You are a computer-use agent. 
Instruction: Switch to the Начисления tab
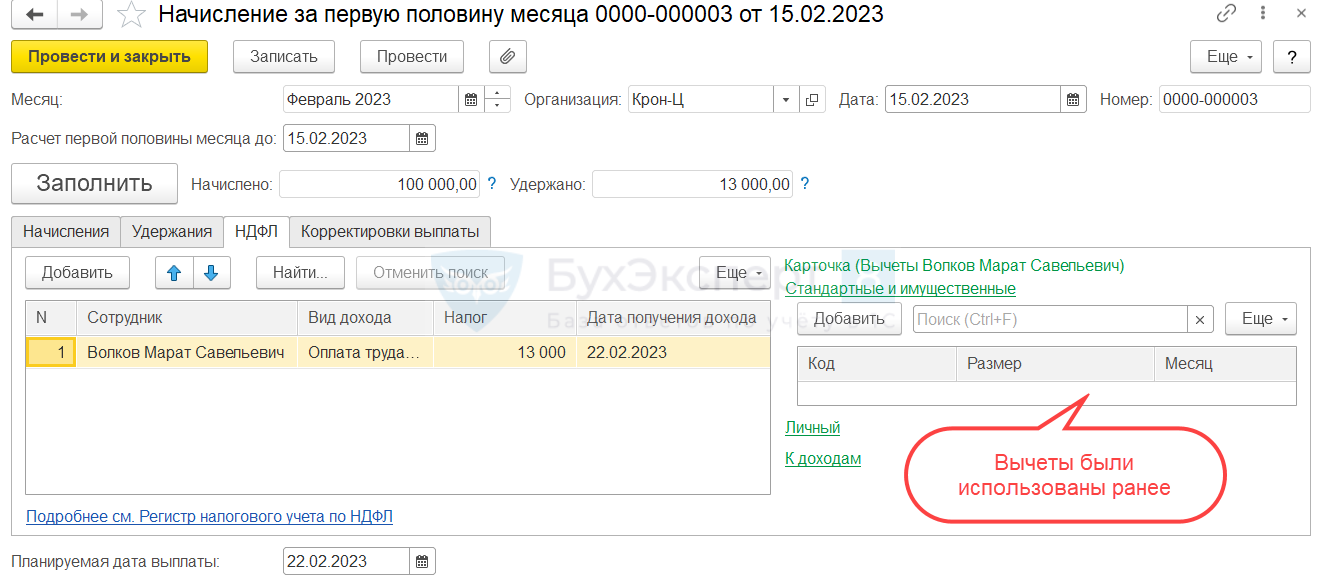66,231
